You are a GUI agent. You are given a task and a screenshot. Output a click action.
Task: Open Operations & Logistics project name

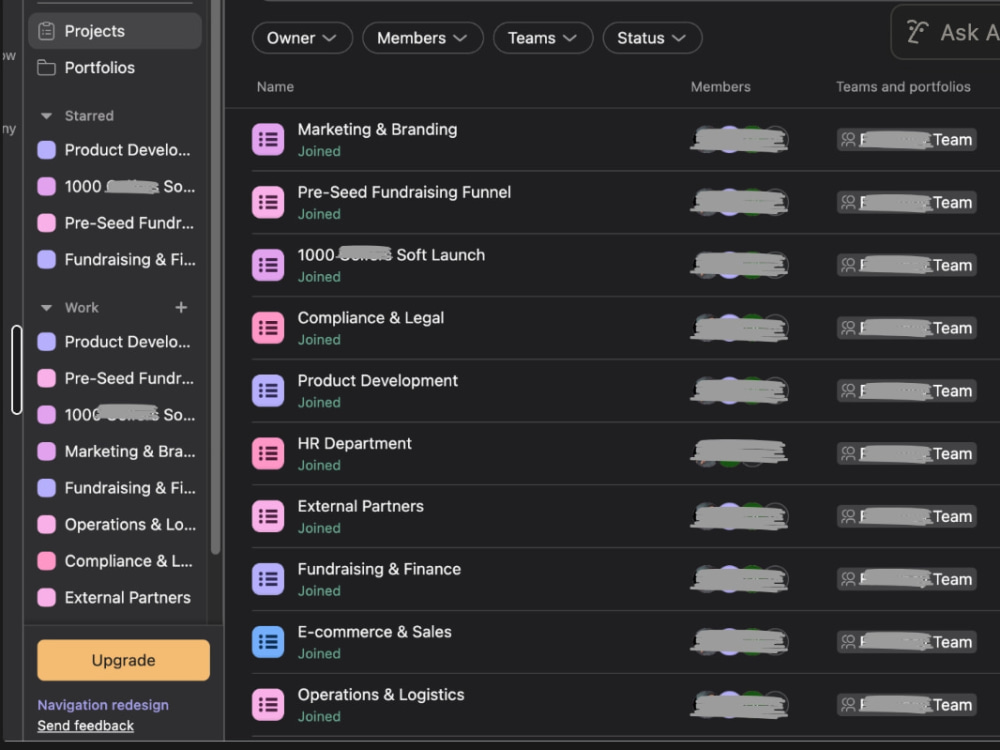click(381, 695)
